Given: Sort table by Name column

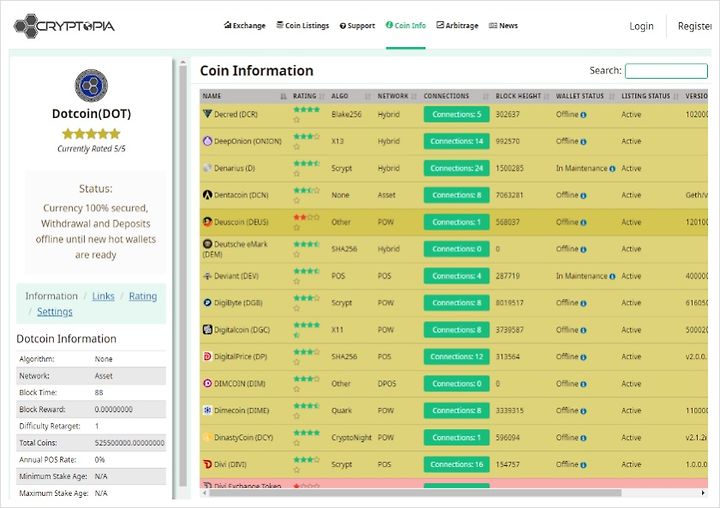Looking at the screenshot, I should [x=244, y=96].
